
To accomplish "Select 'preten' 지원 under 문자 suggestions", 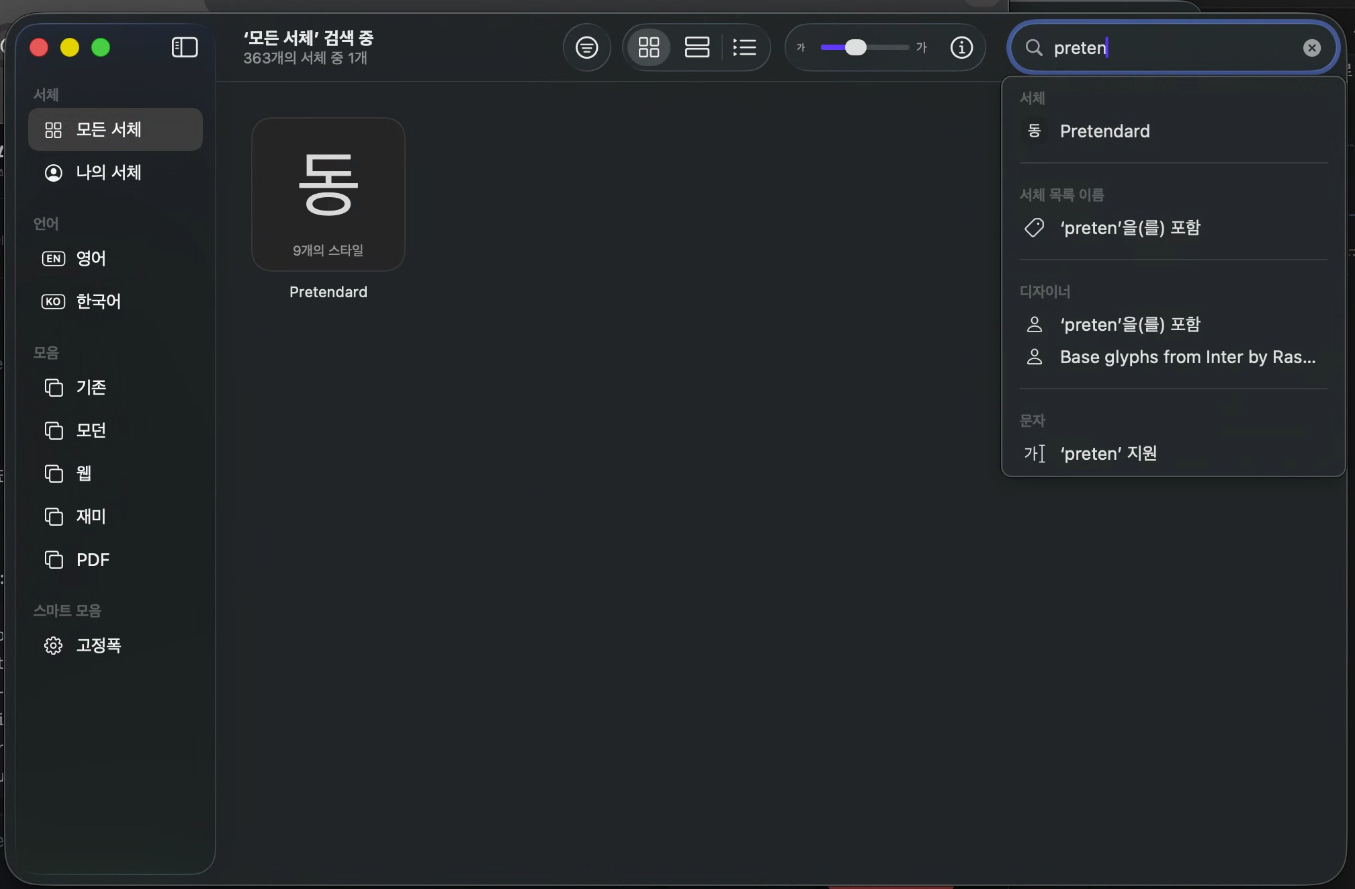I will [x=1108, y=453].
